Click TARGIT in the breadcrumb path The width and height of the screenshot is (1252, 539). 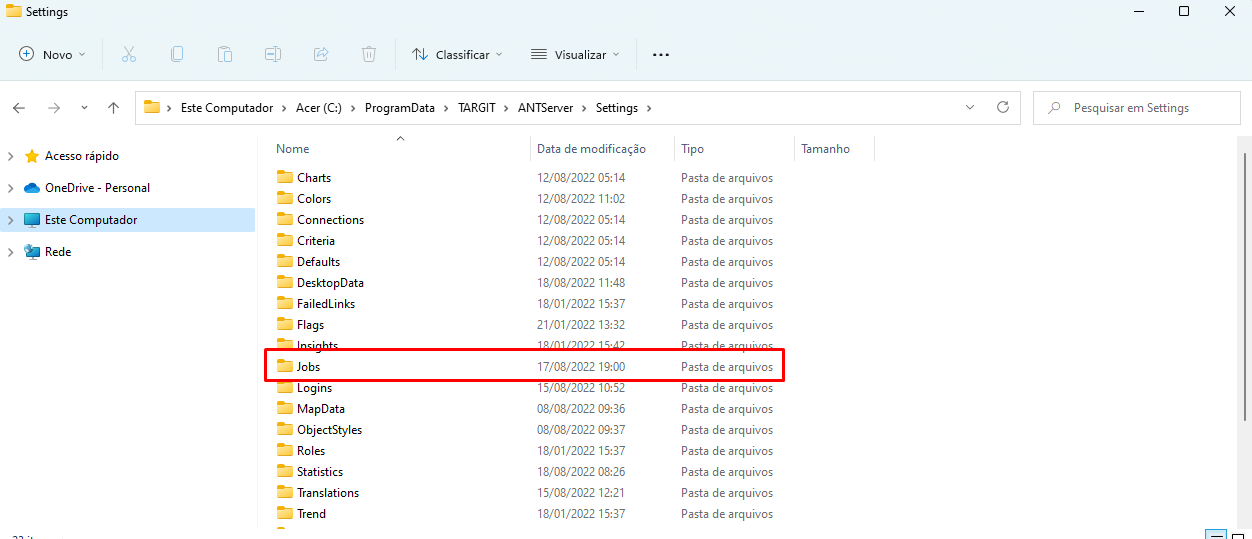point(476,108)
